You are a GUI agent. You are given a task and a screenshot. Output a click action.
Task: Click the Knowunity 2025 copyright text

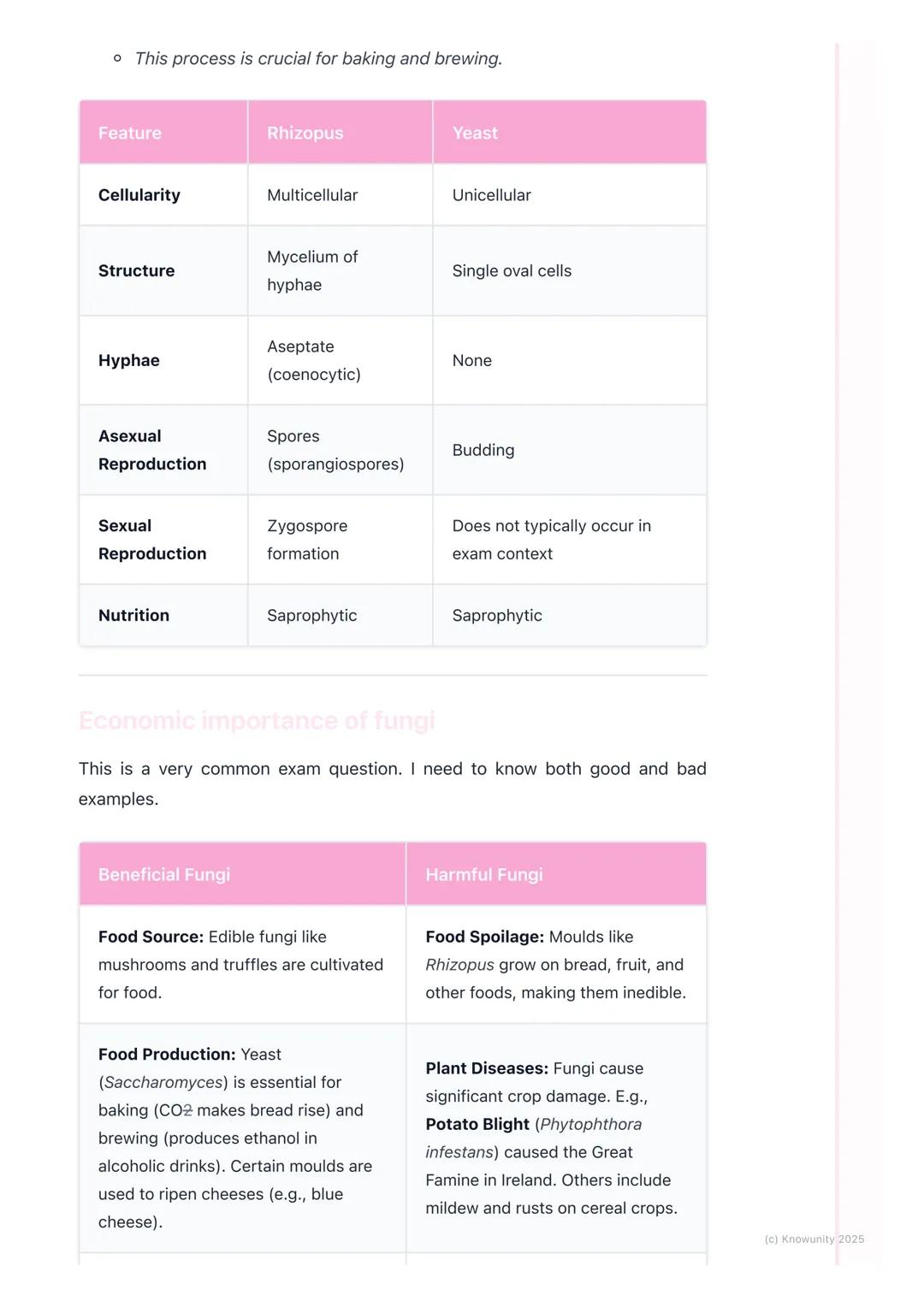(x=814, y=1239)
